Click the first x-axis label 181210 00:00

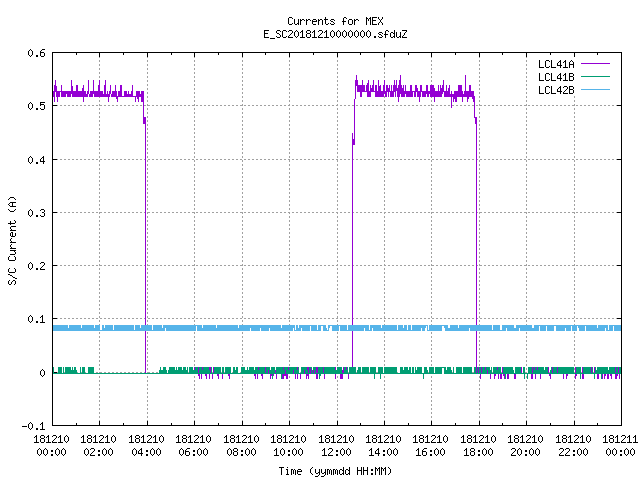point(51,446)
